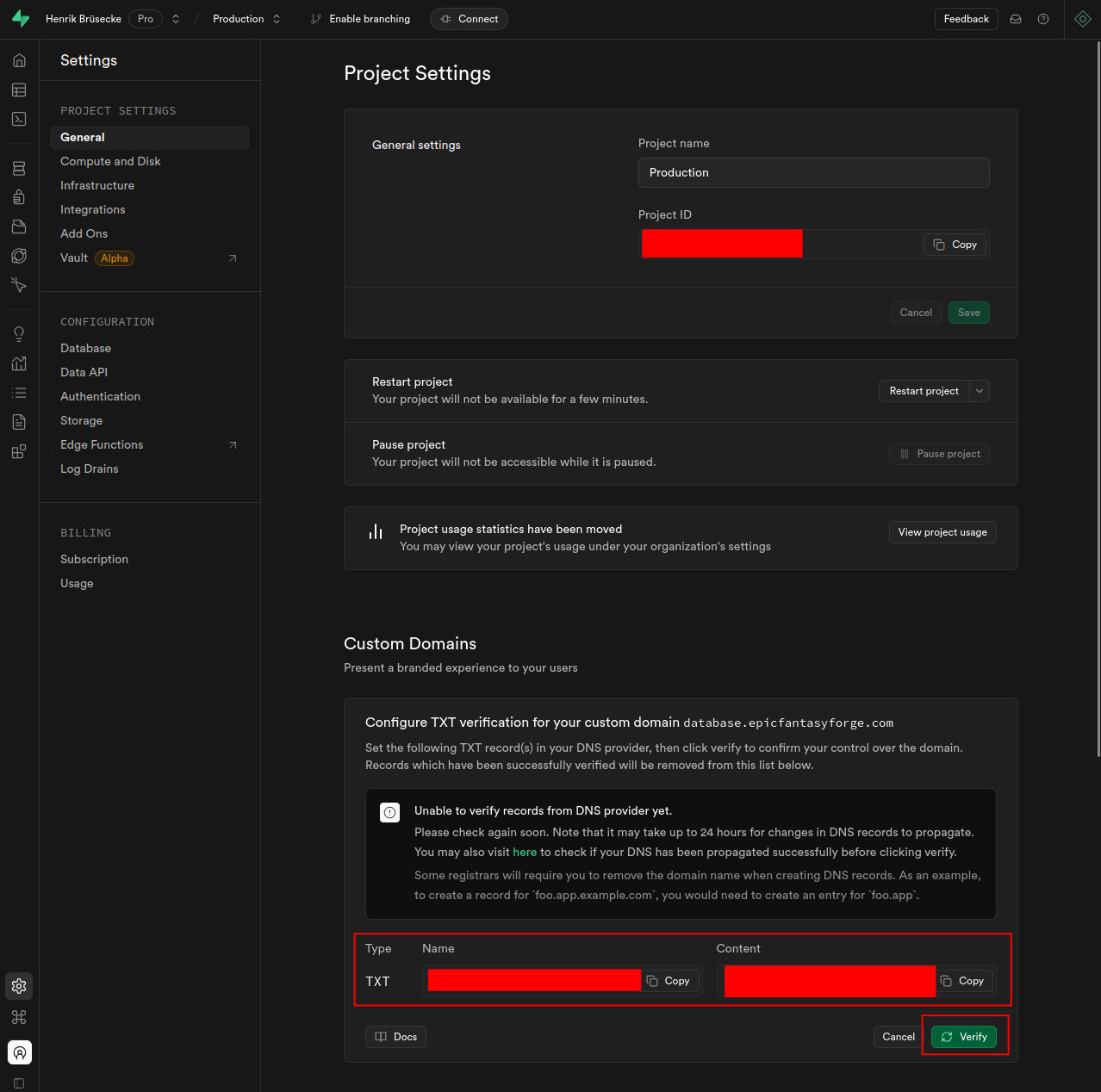Click the Feedback button
The image size is (1101, 1092).
[x=967, y=19]
